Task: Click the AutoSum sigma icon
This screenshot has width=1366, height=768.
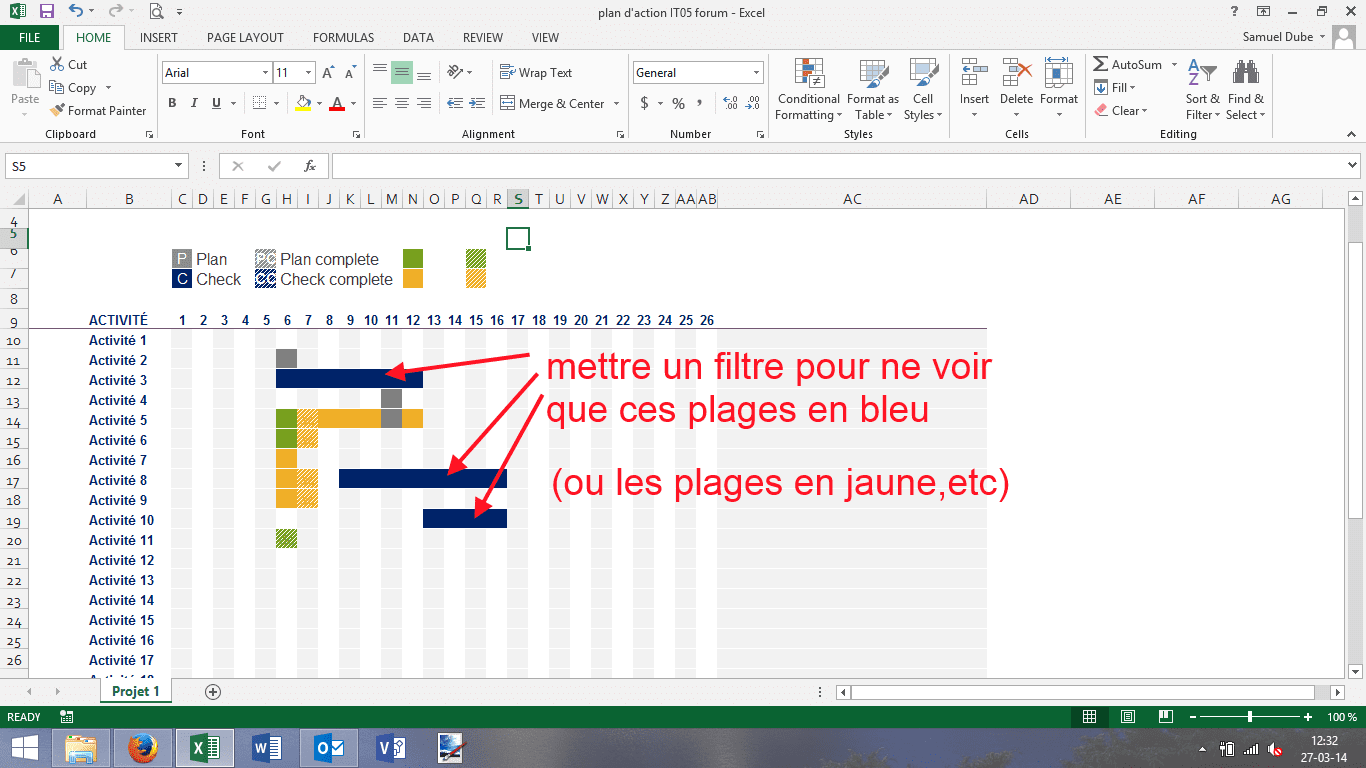Action: [x=1101, y=65]
